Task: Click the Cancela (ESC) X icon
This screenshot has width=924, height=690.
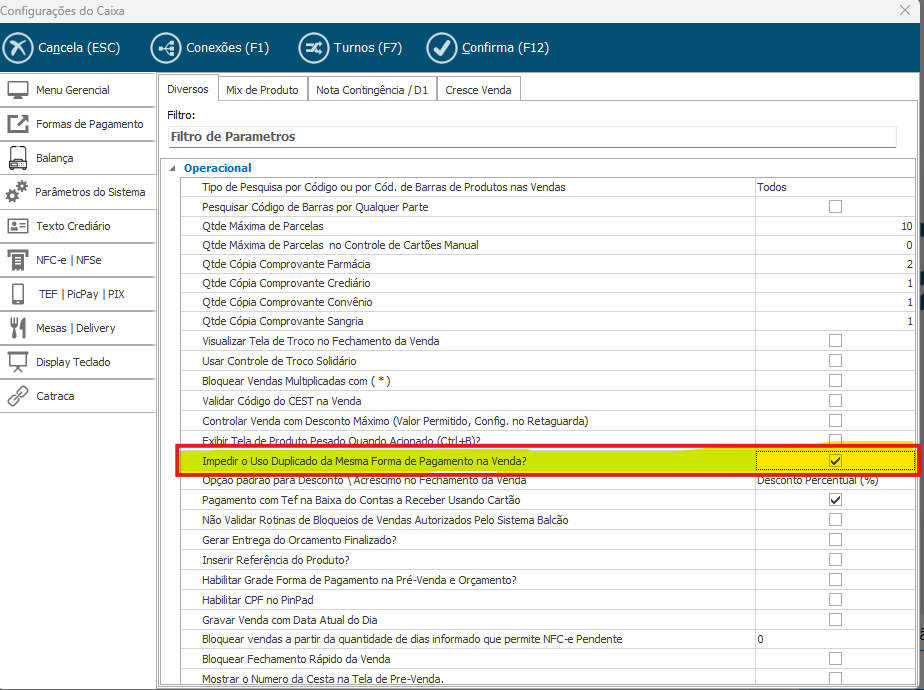Action: [x=18, y=47]
